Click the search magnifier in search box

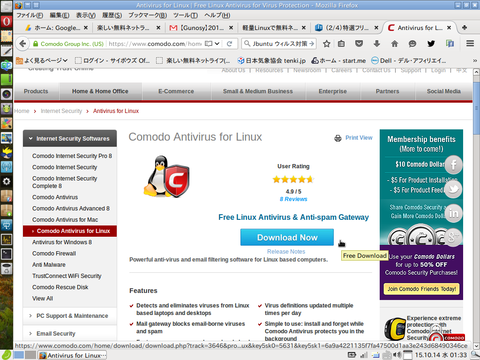247,44
